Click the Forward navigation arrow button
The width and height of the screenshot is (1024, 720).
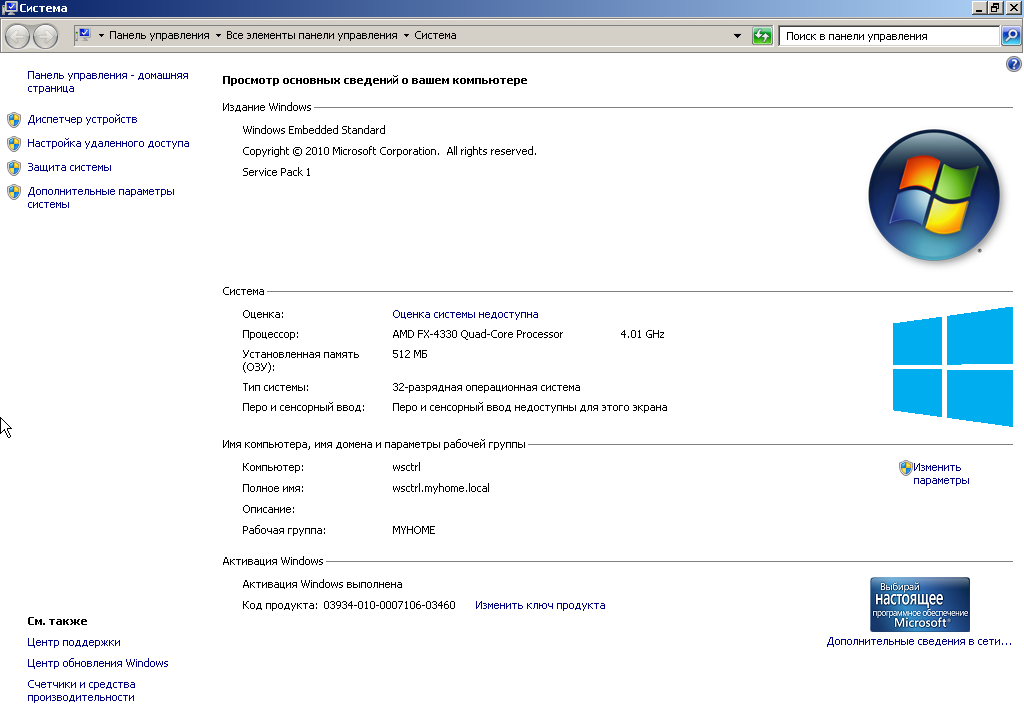coord(45,36)
